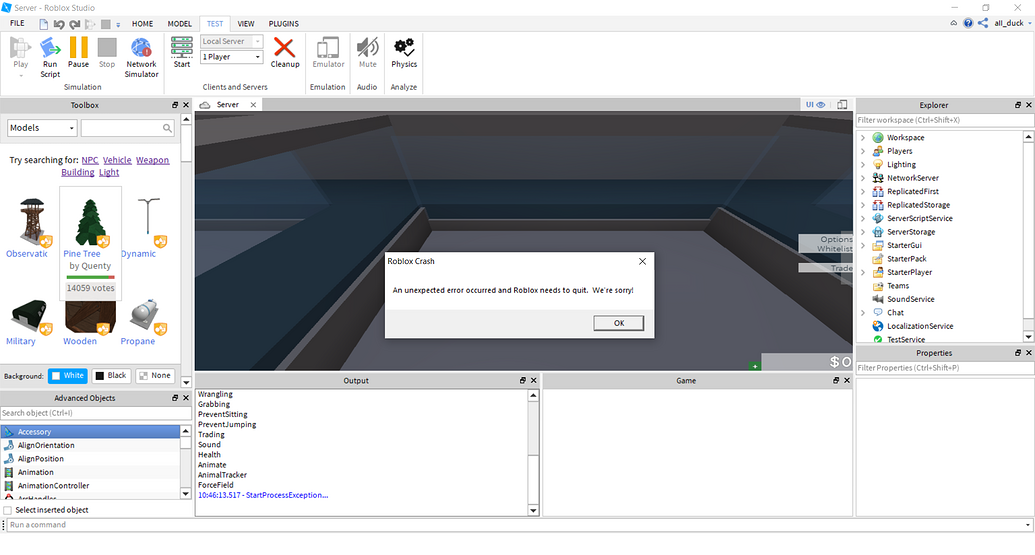Open the Models category dropdown
1035x555 pixels.
tap(42, 128)
